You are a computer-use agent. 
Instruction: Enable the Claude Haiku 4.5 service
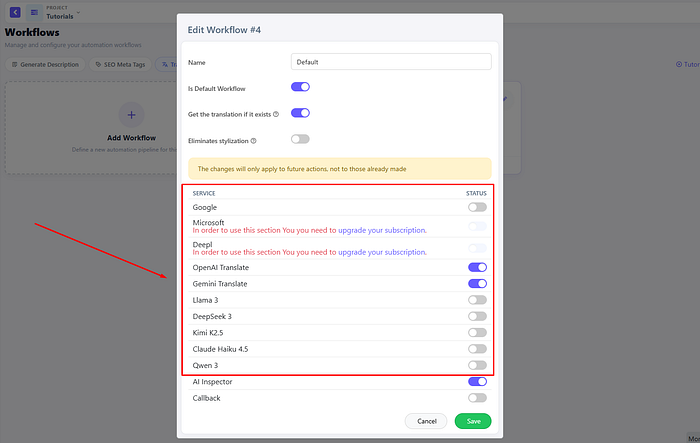477,349
